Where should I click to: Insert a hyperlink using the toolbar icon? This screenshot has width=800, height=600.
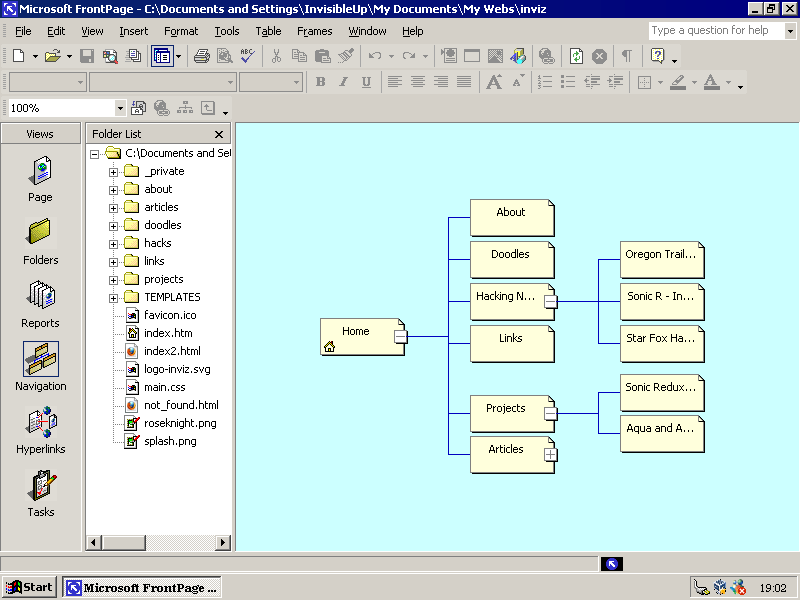click(547, 56)
